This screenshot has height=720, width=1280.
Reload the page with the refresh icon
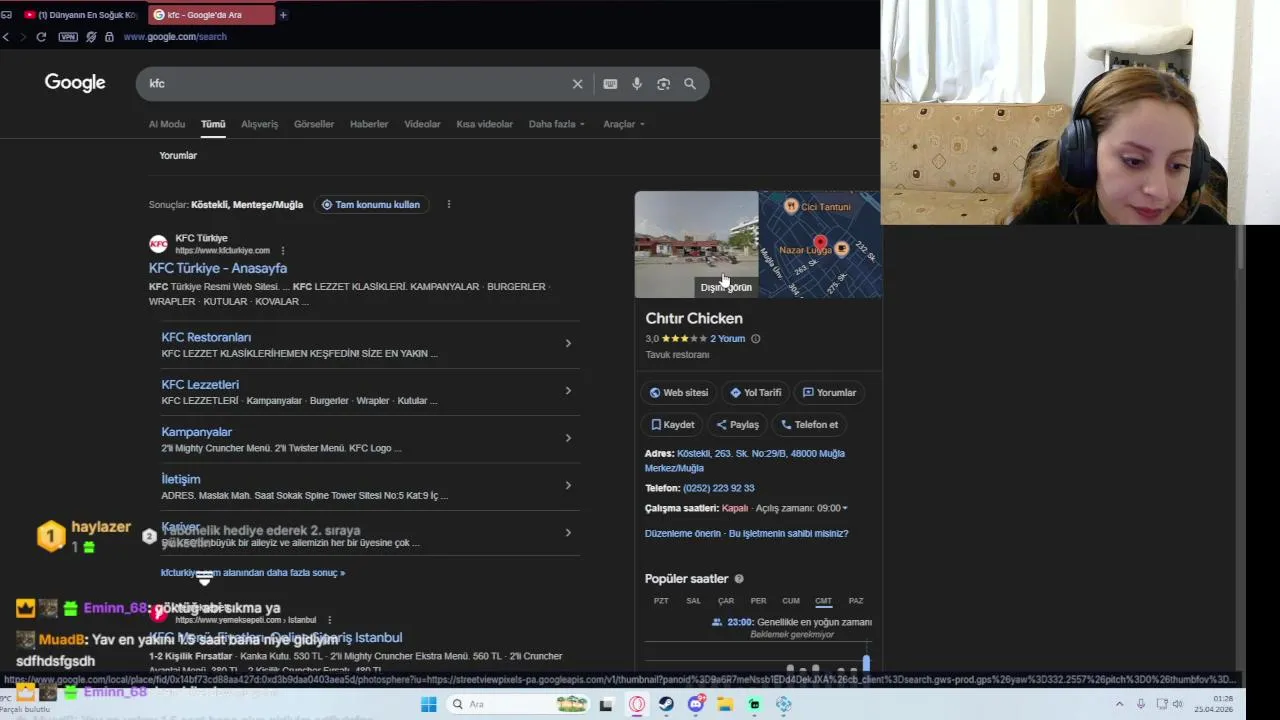click(41, 37)
